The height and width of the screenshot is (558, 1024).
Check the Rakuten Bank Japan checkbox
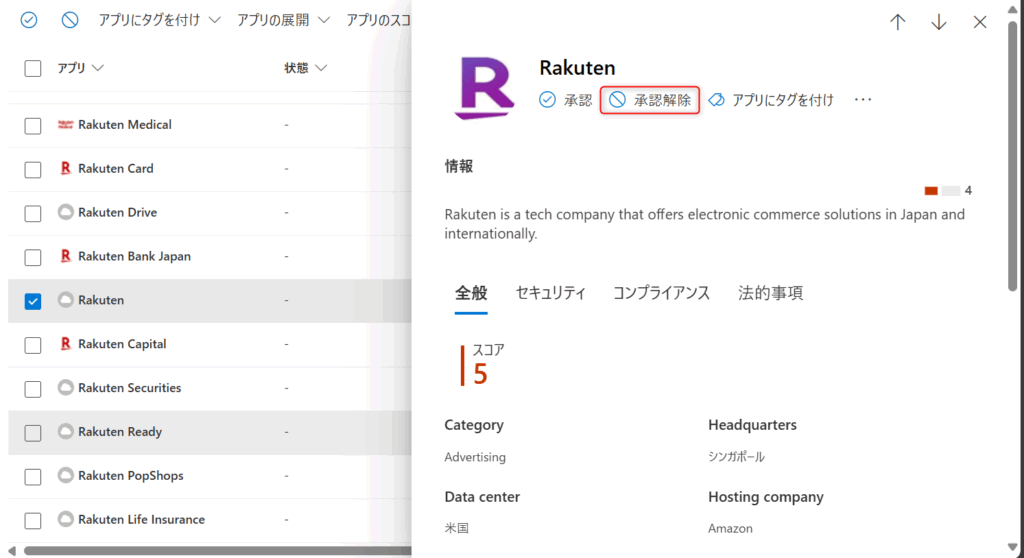33,257
